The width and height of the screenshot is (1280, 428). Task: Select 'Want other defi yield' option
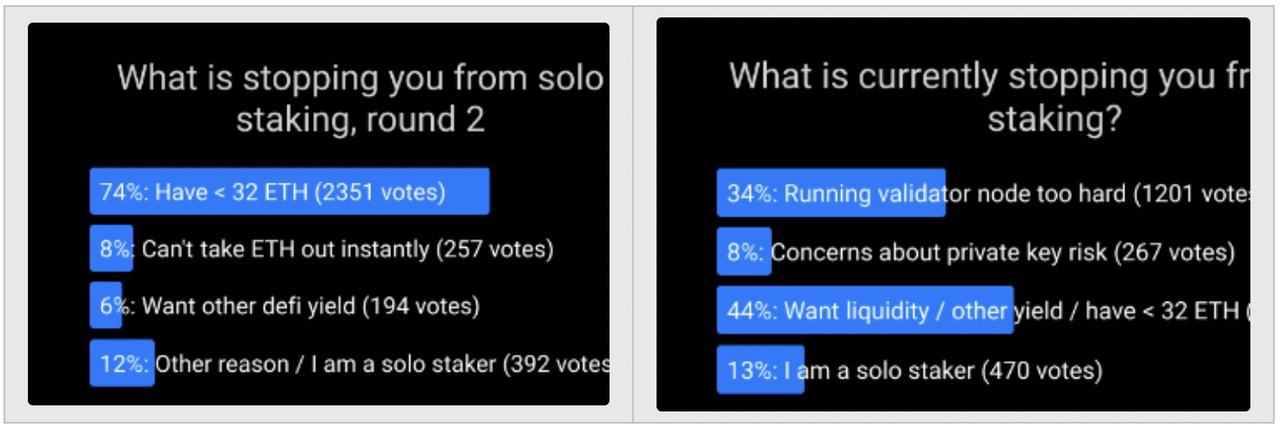(285, 306)
